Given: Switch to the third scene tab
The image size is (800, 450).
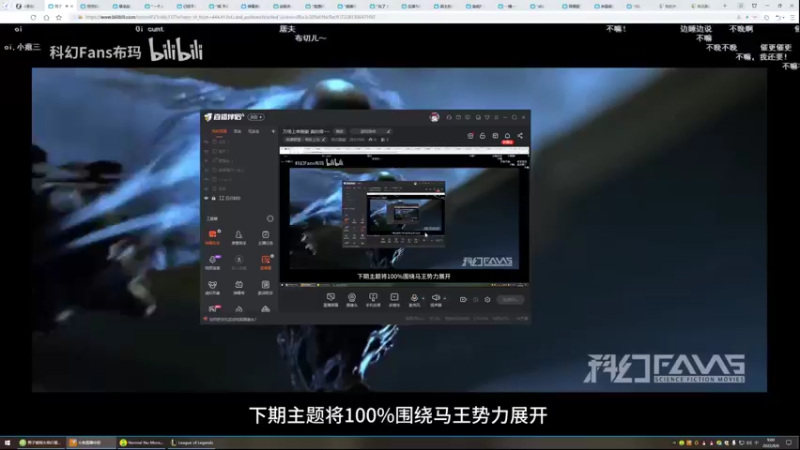Looking at the screenshot, I should coord(254,131).
